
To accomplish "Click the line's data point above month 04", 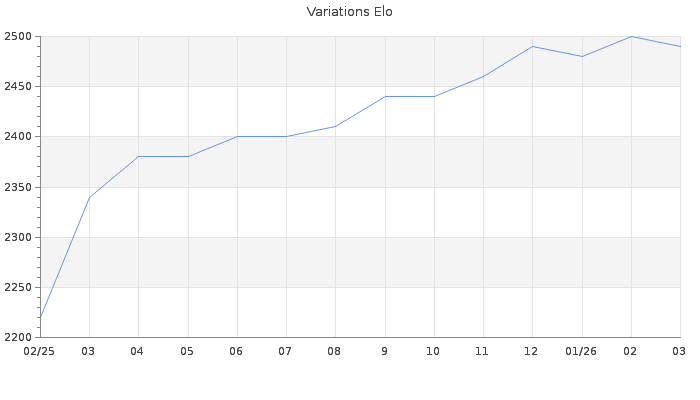I will pyautogui.click(x=138, y=157).
